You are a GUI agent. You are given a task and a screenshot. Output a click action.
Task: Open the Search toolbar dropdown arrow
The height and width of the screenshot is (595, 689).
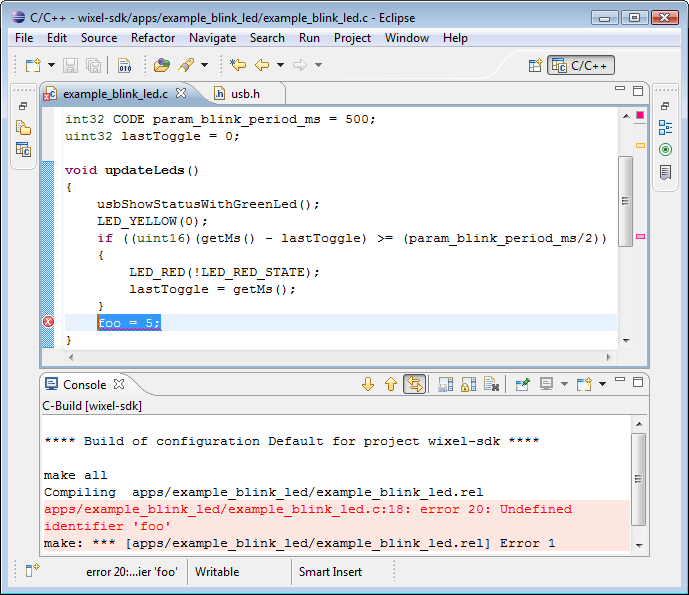[204, 65]
